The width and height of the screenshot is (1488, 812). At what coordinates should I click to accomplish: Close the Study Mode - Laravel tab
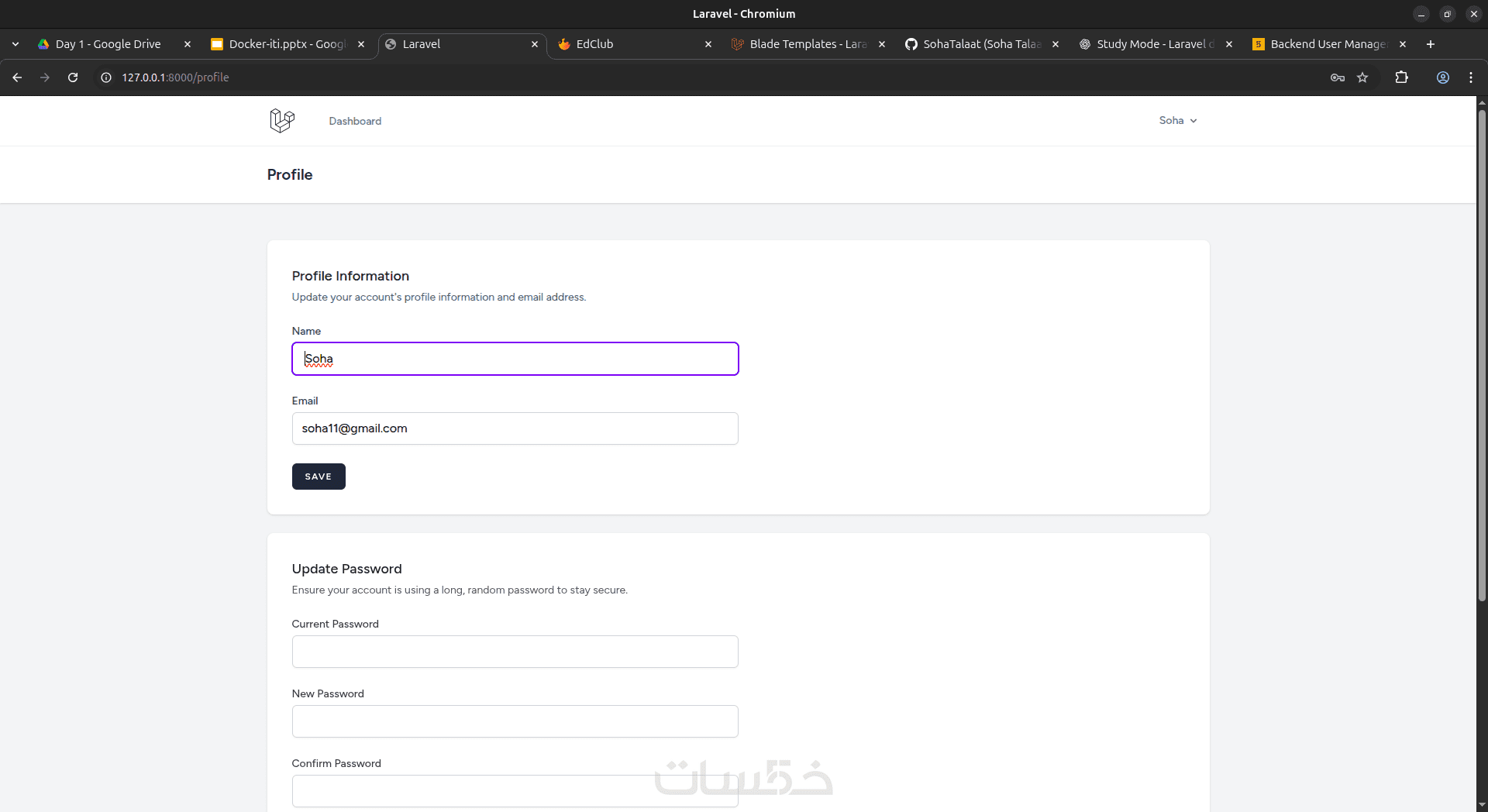pos(1229,44)
